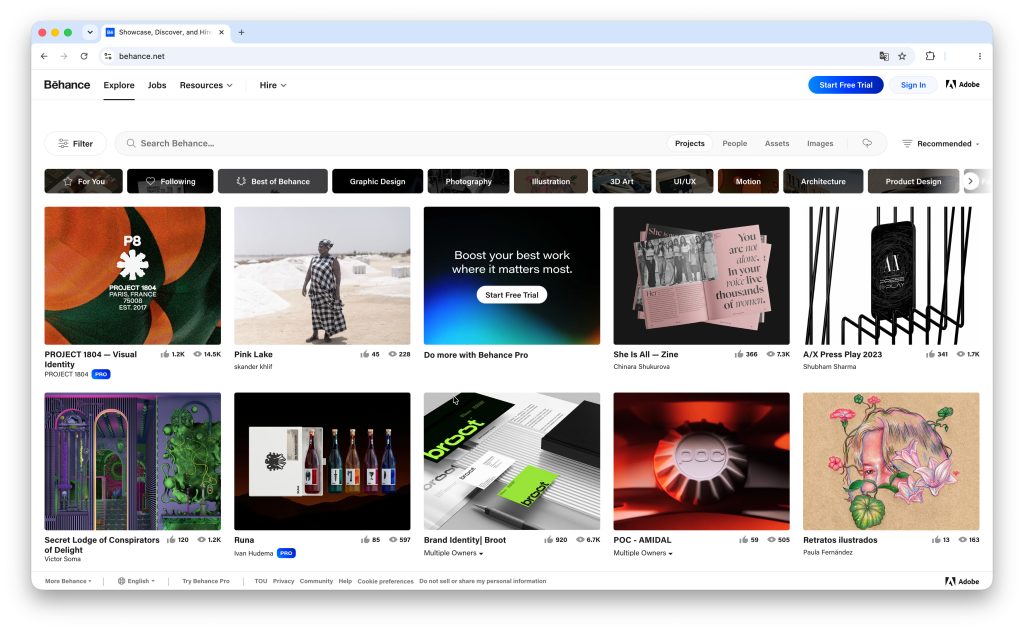This screenshot has width=1024, height=631.
Task: Open the More Behance footer dropdown
Action: [x=68, y=581]
